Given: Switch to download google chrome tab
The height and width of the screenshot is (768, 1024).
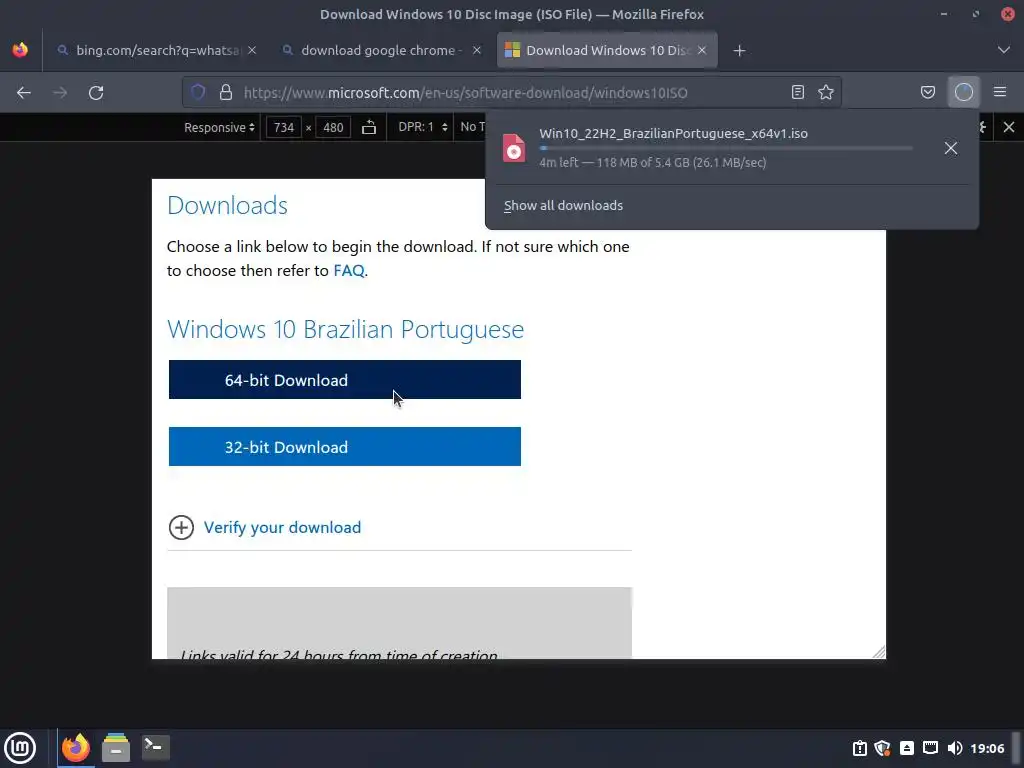Looking at the screenshot, I should click(x=382, y=50).
